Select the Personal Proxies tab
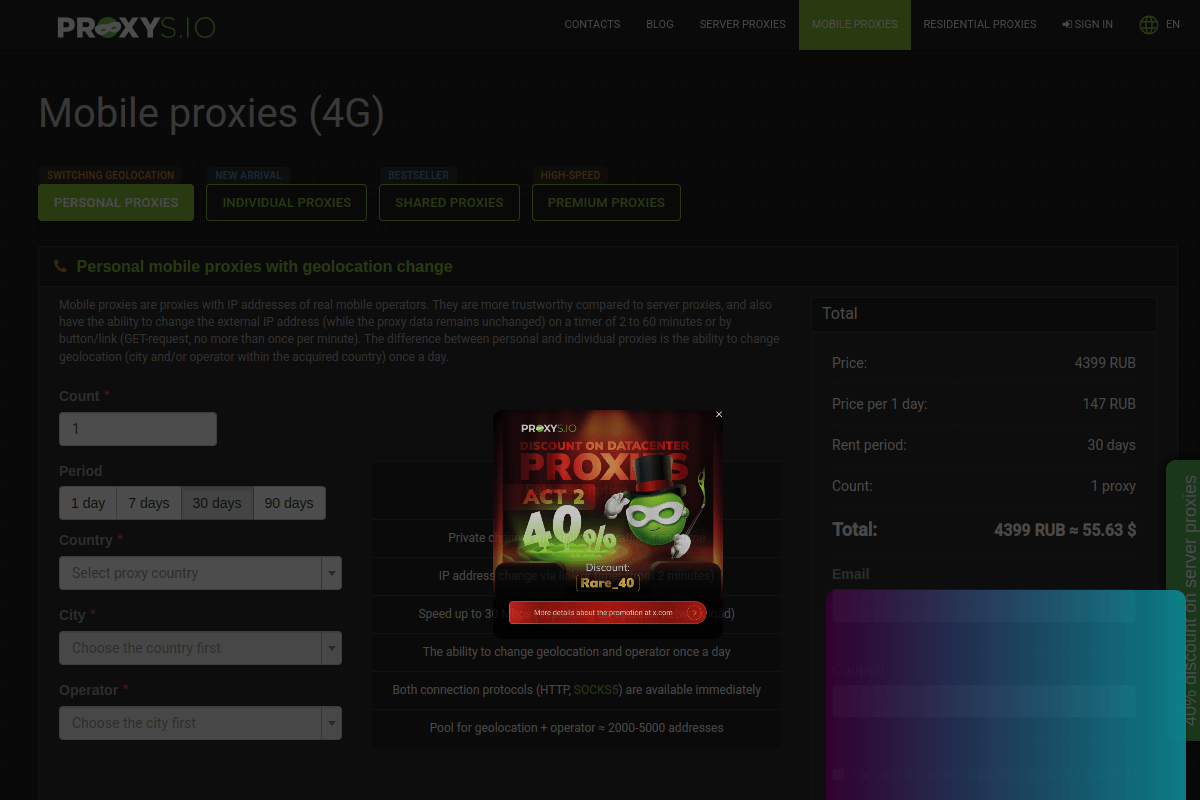Screen dimensions: 1200x800 116,202
